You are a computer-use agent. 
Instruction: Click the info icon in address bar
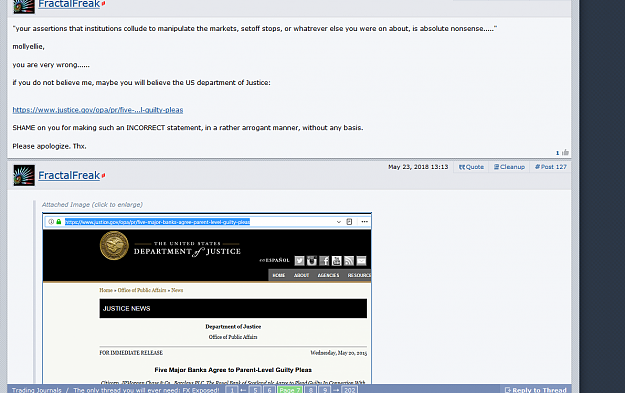[51, 222]
